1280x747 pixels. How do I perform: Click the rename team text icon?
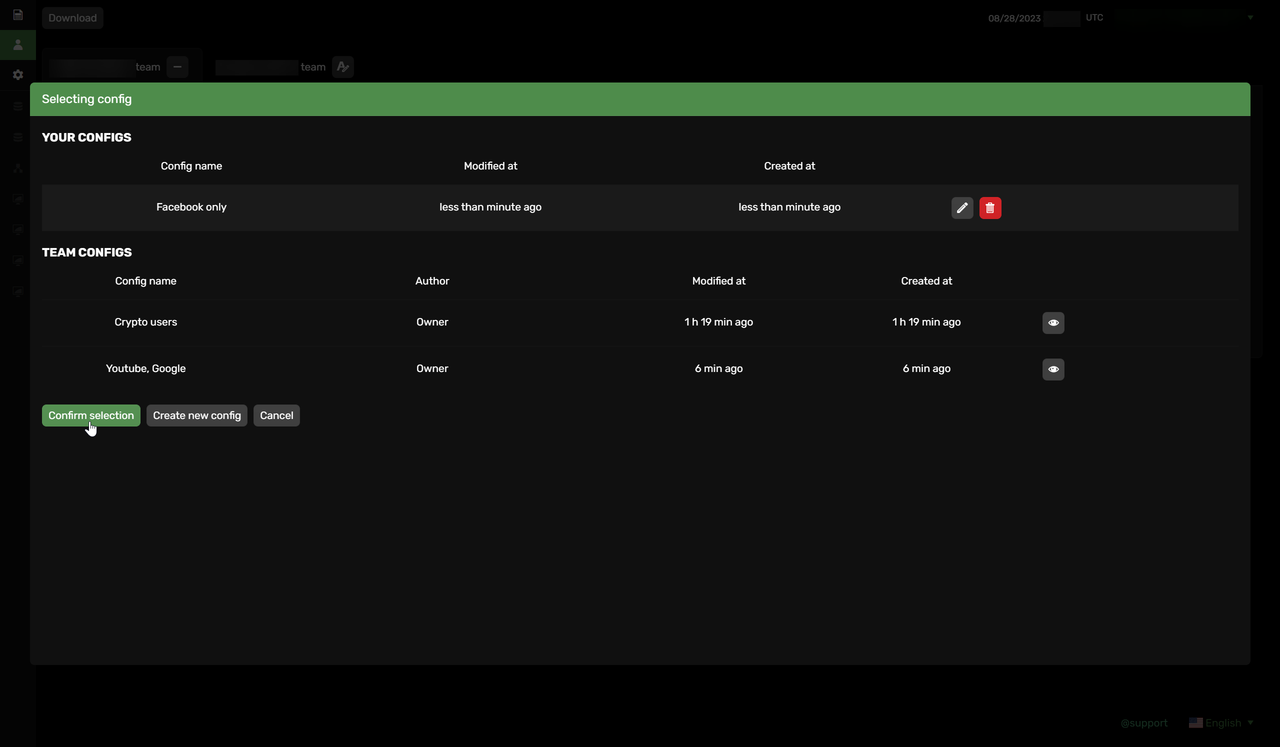343,67
